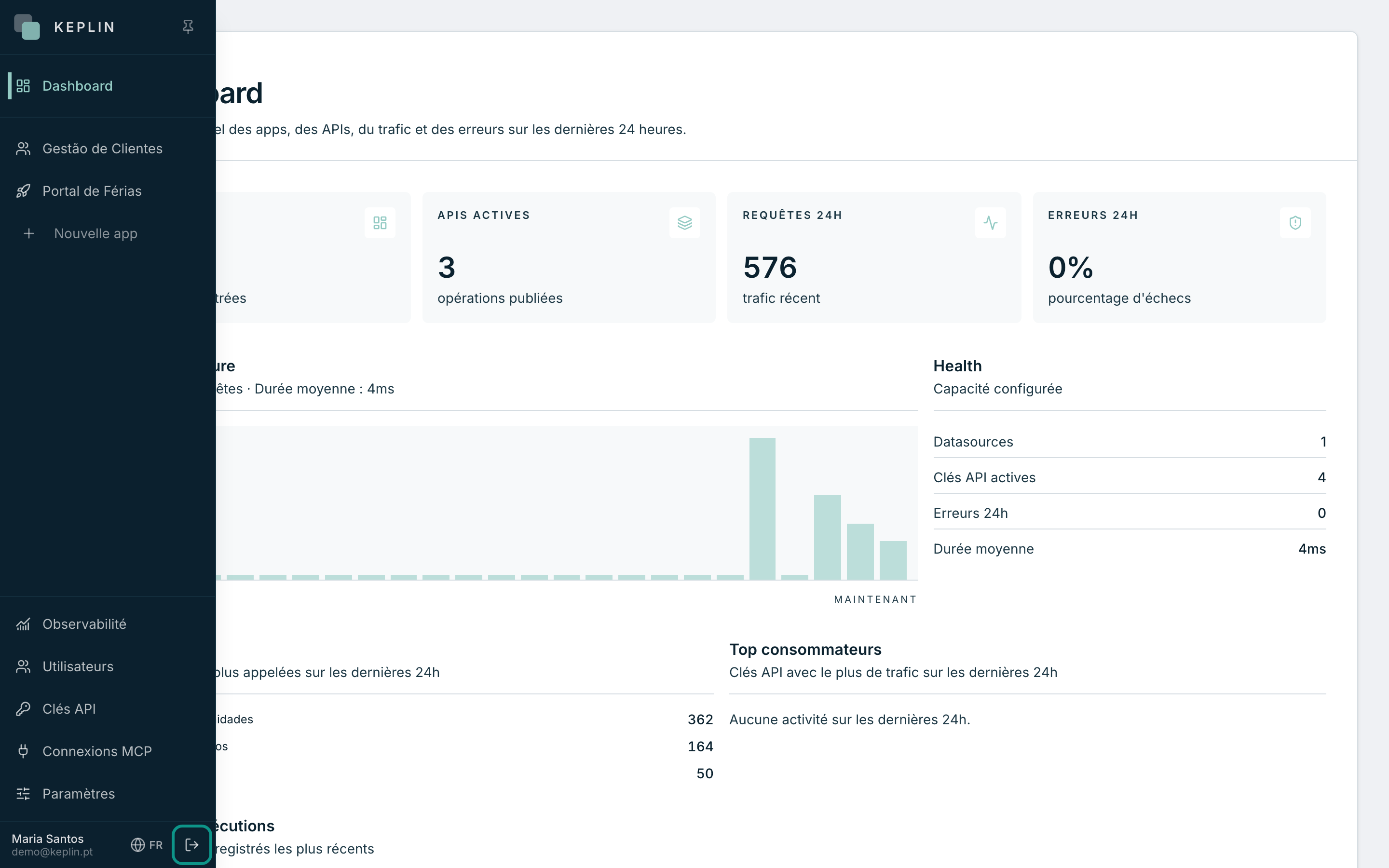Click the logout icon next to FR
The height and width of the screenshot is (868, 1389).
pos(191,844)
